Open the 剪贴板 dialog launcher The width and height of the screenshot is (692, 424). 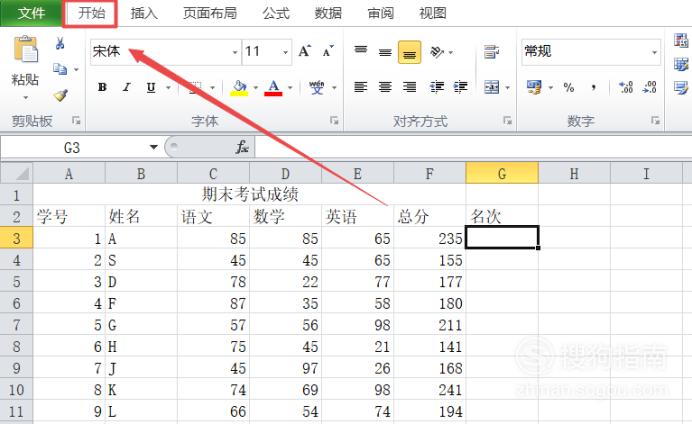76,120
